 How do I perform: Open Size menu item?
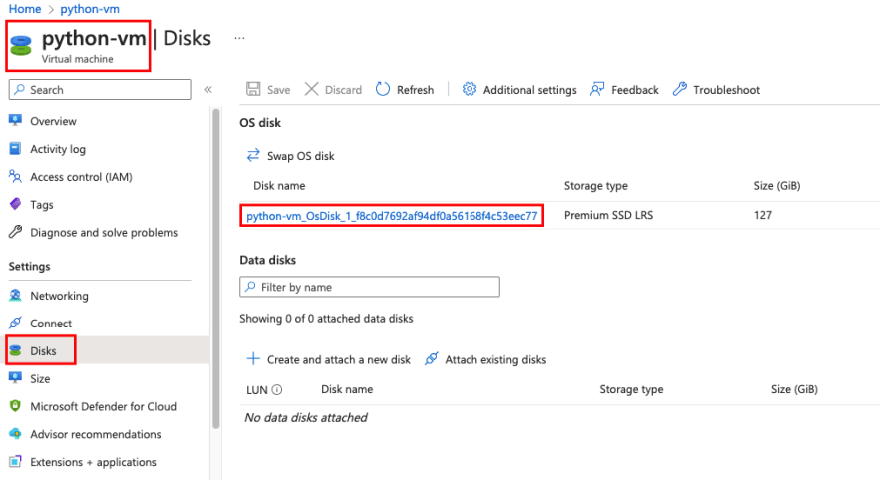click(x=40, y=378)
